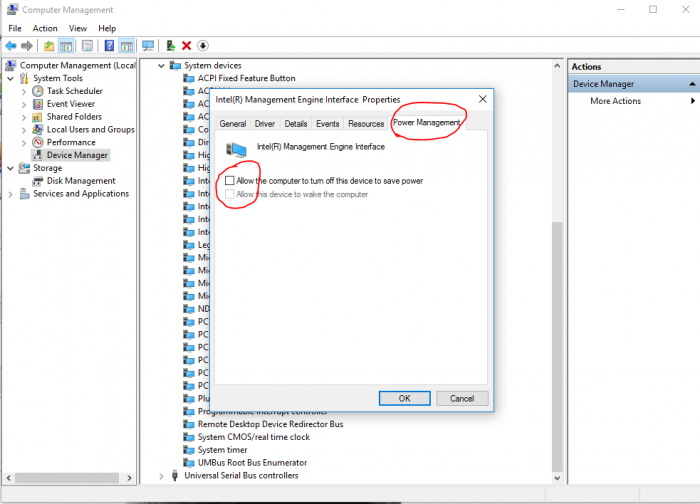Switch to the Details tab
The image size is (700, 504).
click(x=296, y=124)
